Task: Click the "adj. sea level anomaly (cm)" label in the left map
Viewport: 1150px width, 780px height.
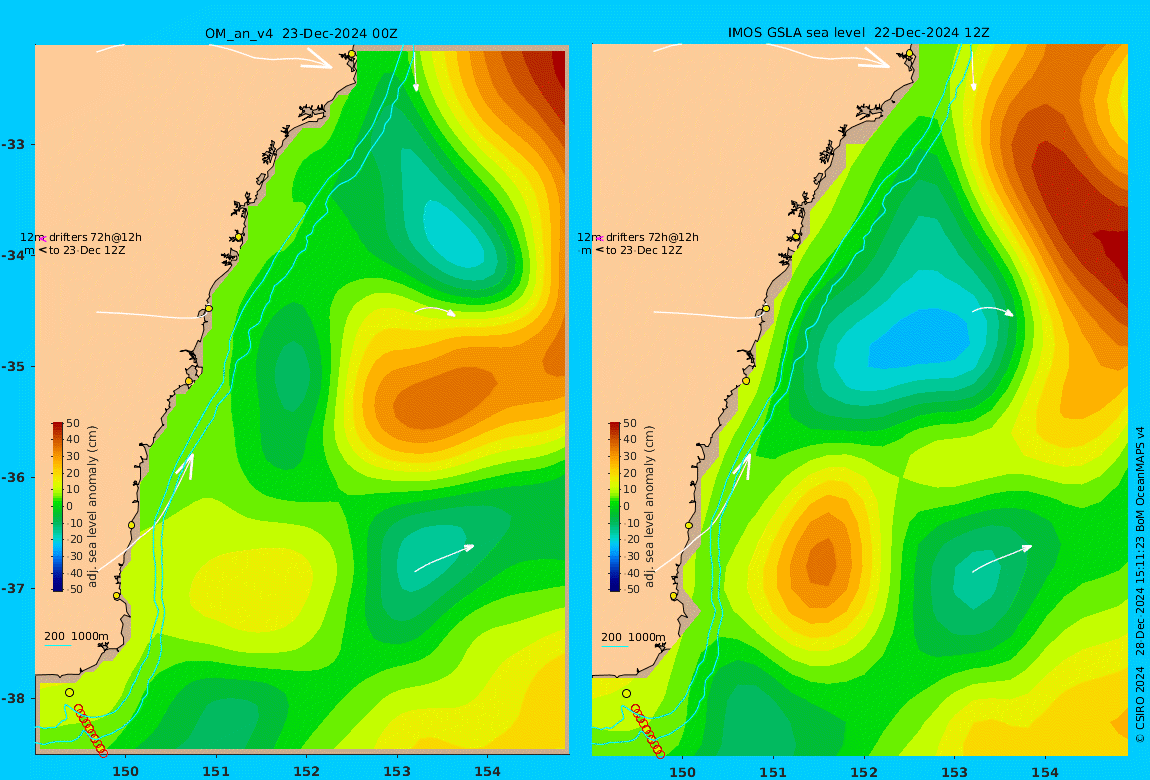Action: tap(92, 507)
